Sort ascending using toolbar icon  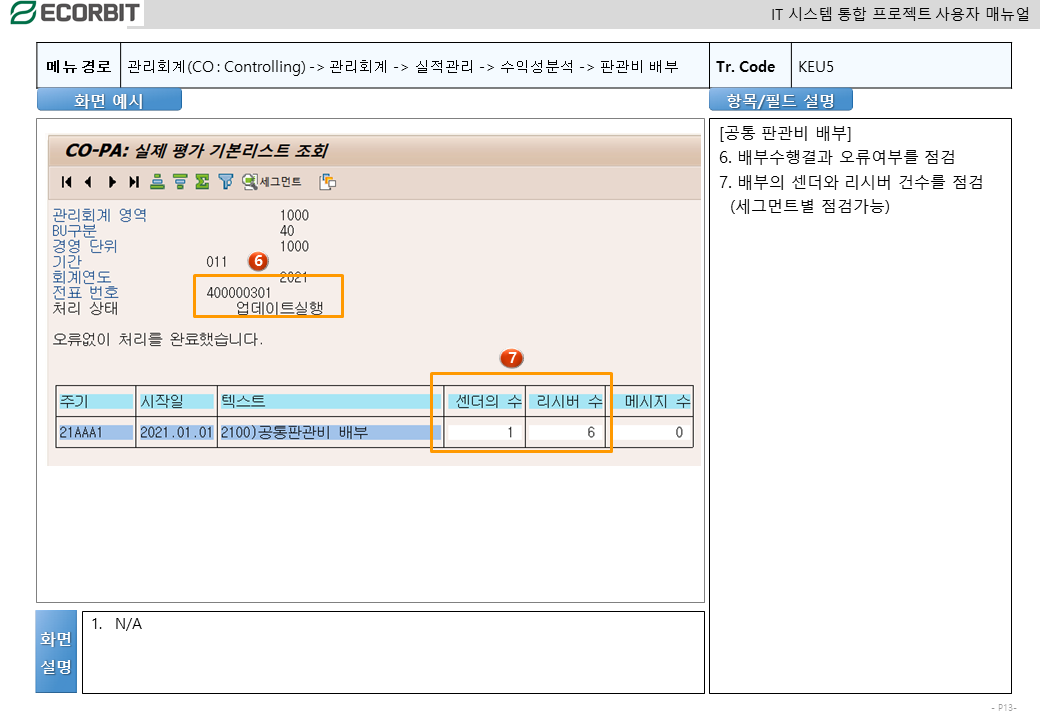coord(157,182)
